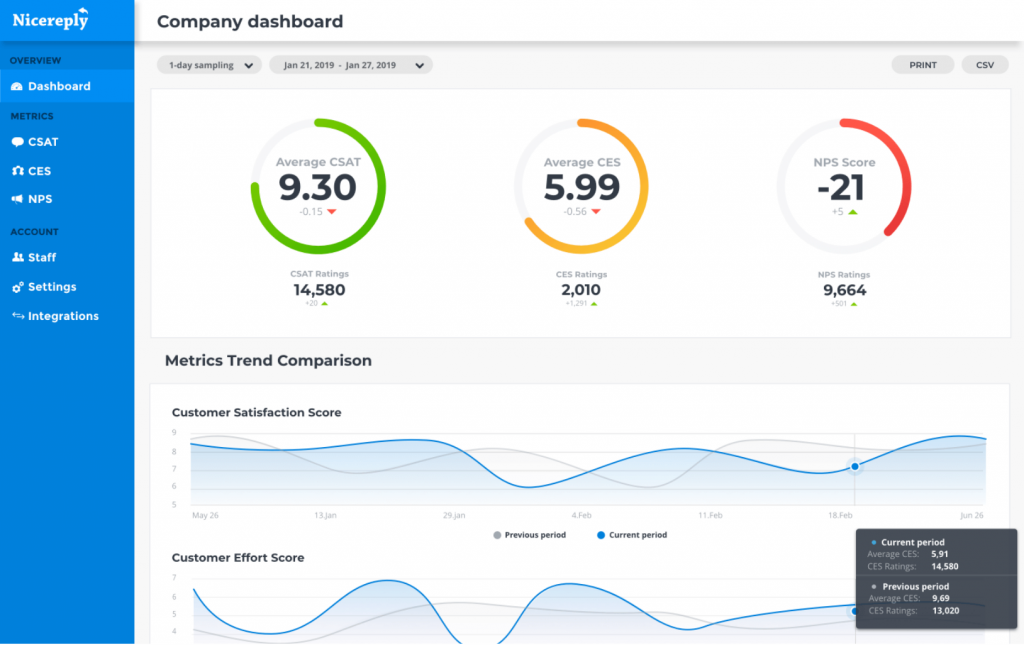The width and height of the screenshot is (1024, 645).
Task: Click the 18.Feb data point on satisfaction chart
Action: (x=855, y=466)
